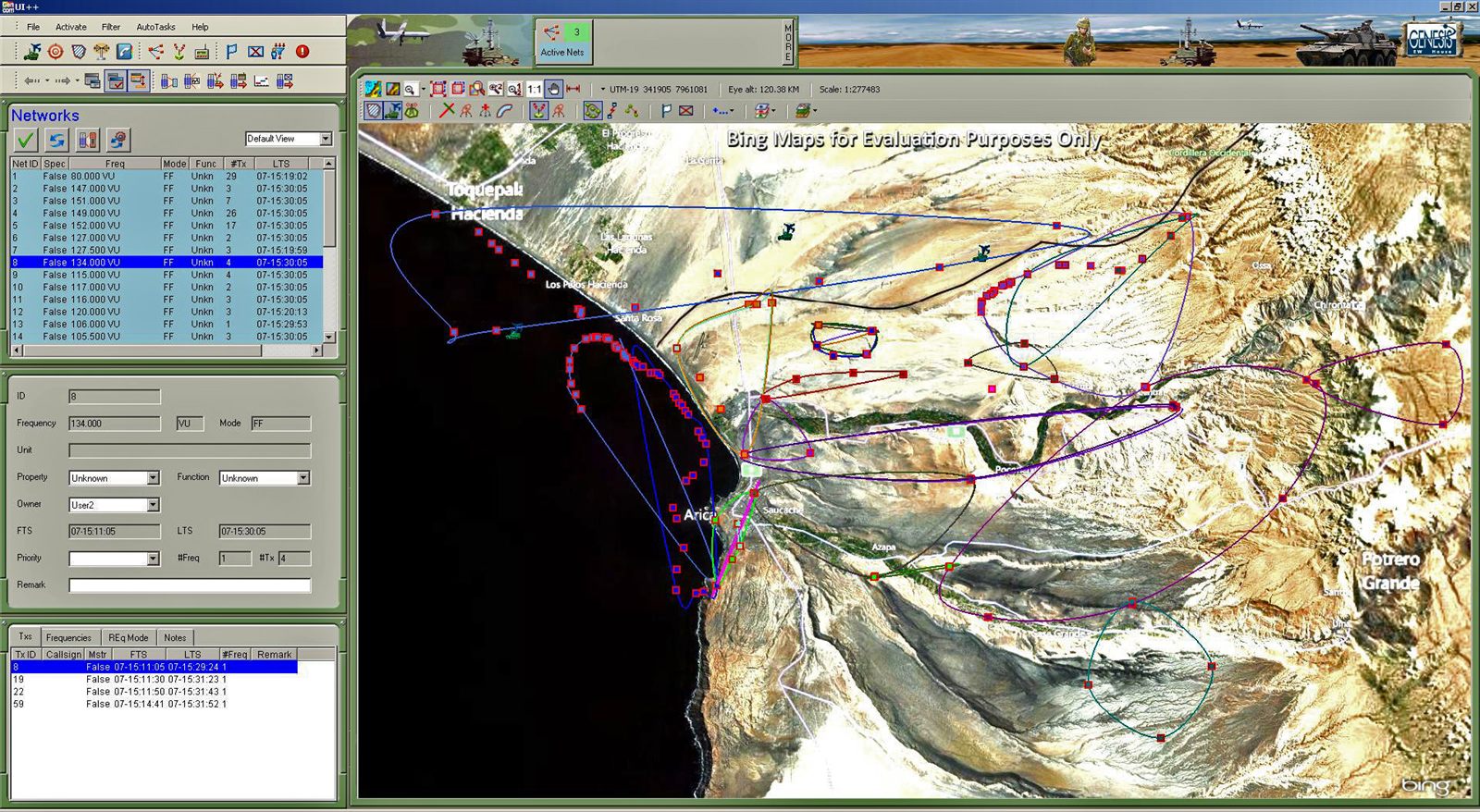Click the gear refresh icon in Networks panel
1480x812 pixels.
tap(117, 140)
